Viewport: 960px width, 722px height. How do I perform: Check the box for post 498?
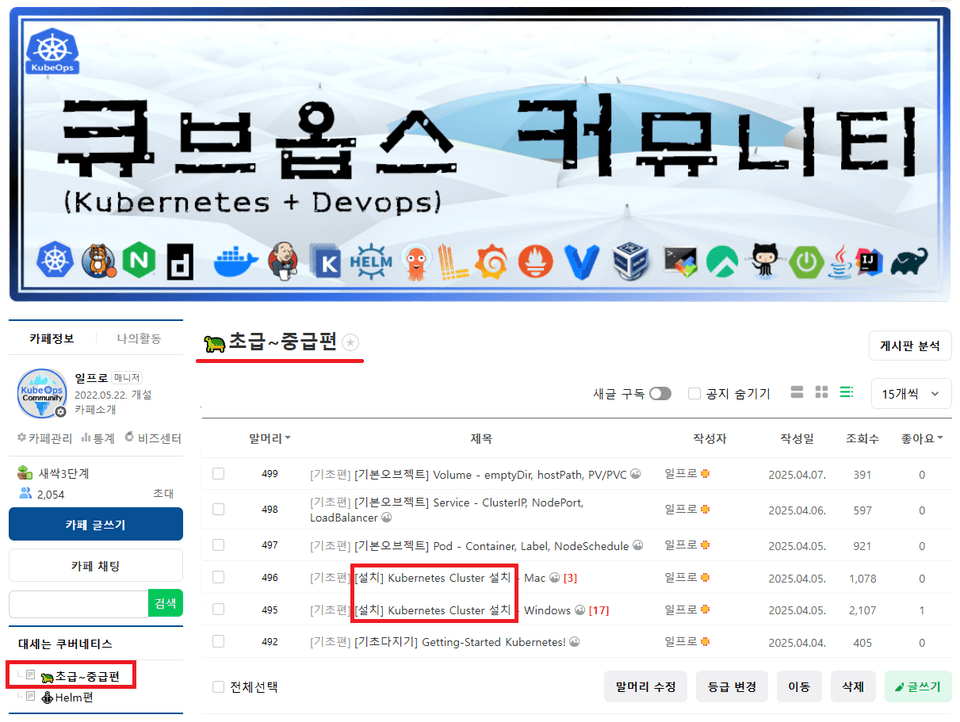[x=218, y=510]
